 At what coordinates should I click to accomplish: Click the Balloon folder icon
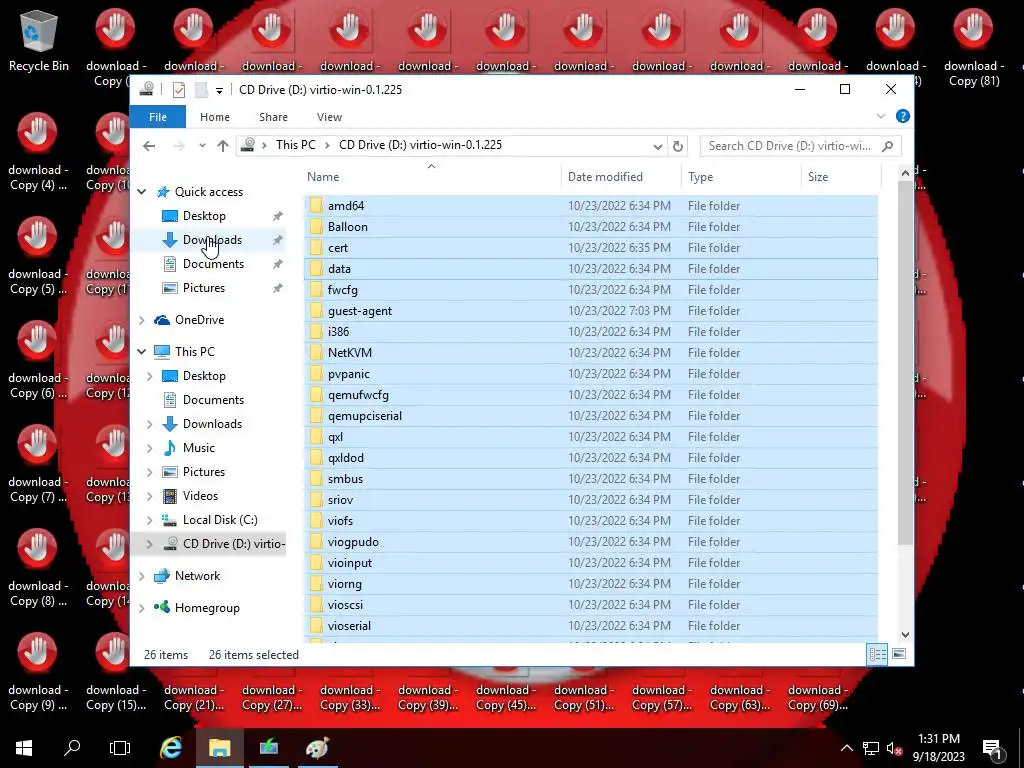coord(316,227)
